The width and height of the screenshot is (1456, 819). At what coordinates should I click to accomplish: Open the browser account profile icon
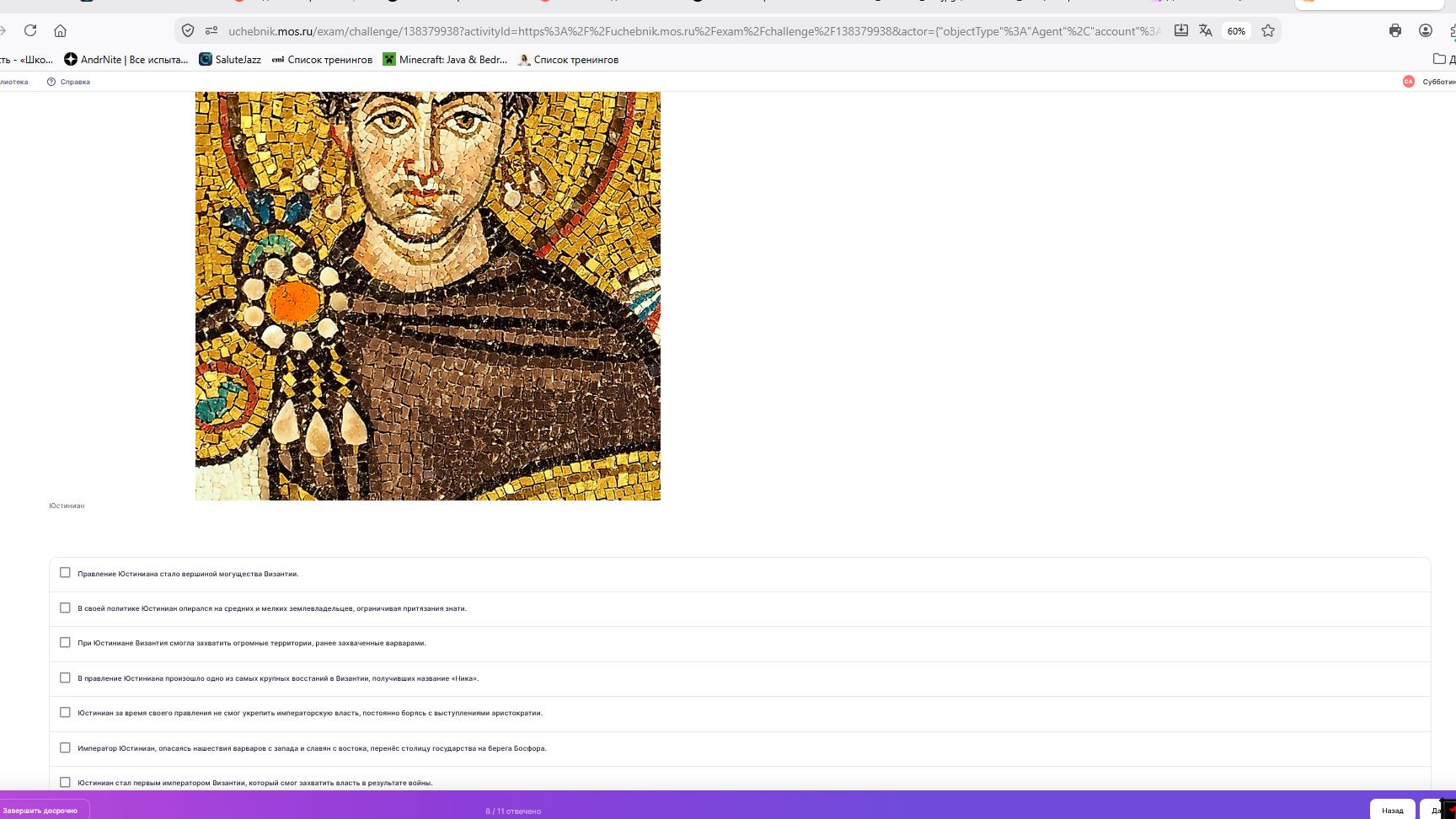pyautogui.click(x=1426, y=30)
